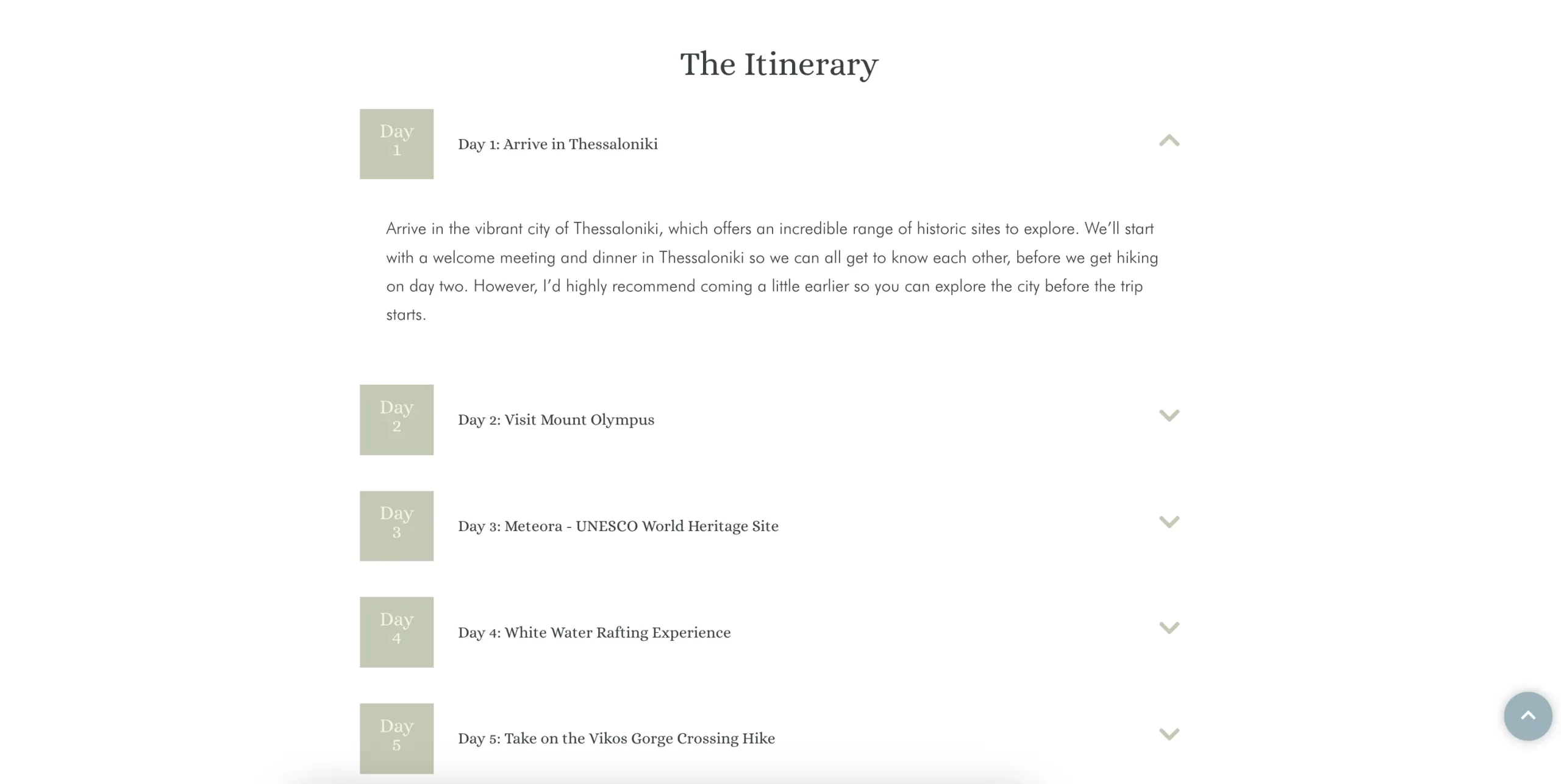This screenshot has height=784, width=1561.
Task: Expand the Day 5 Vikos Gorge chevron
Action: (x=1169, y=734)
